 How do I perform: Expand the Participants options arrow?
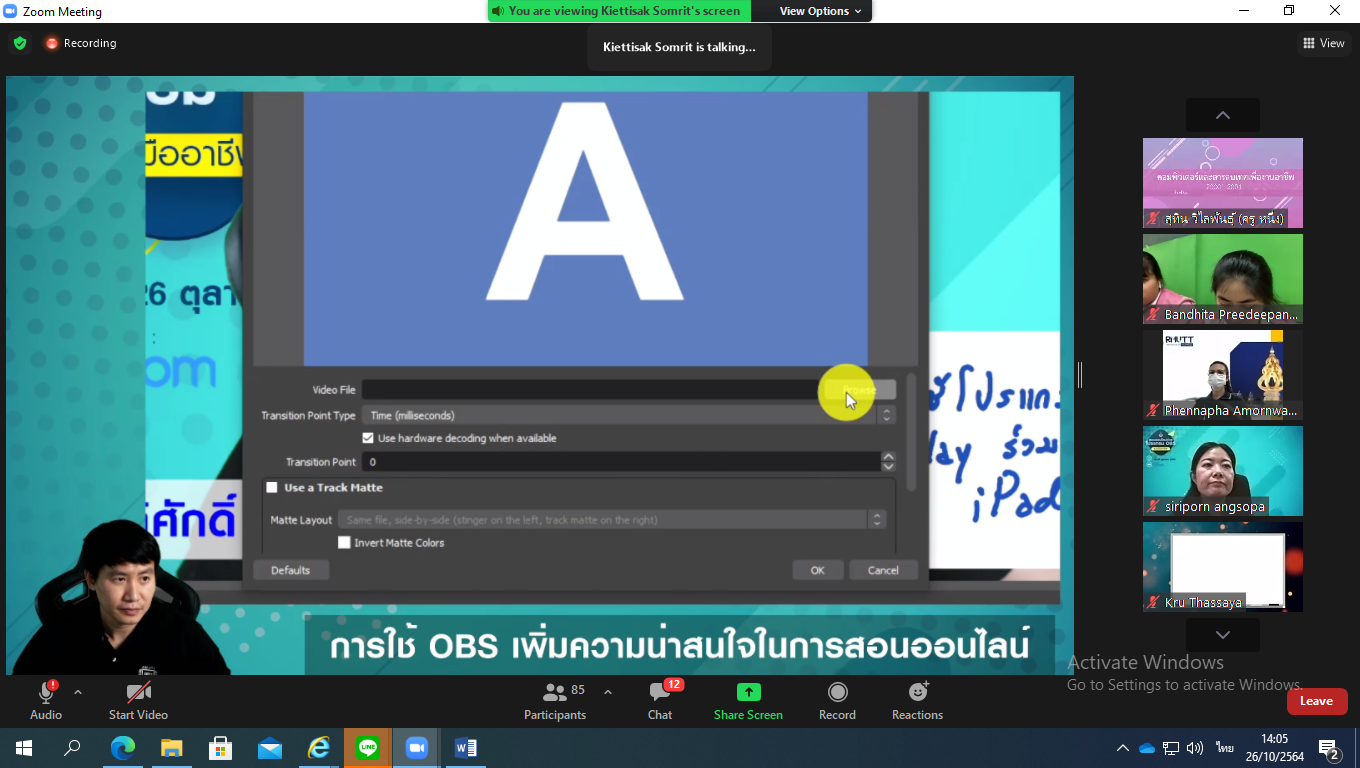[x=608, y=692]
